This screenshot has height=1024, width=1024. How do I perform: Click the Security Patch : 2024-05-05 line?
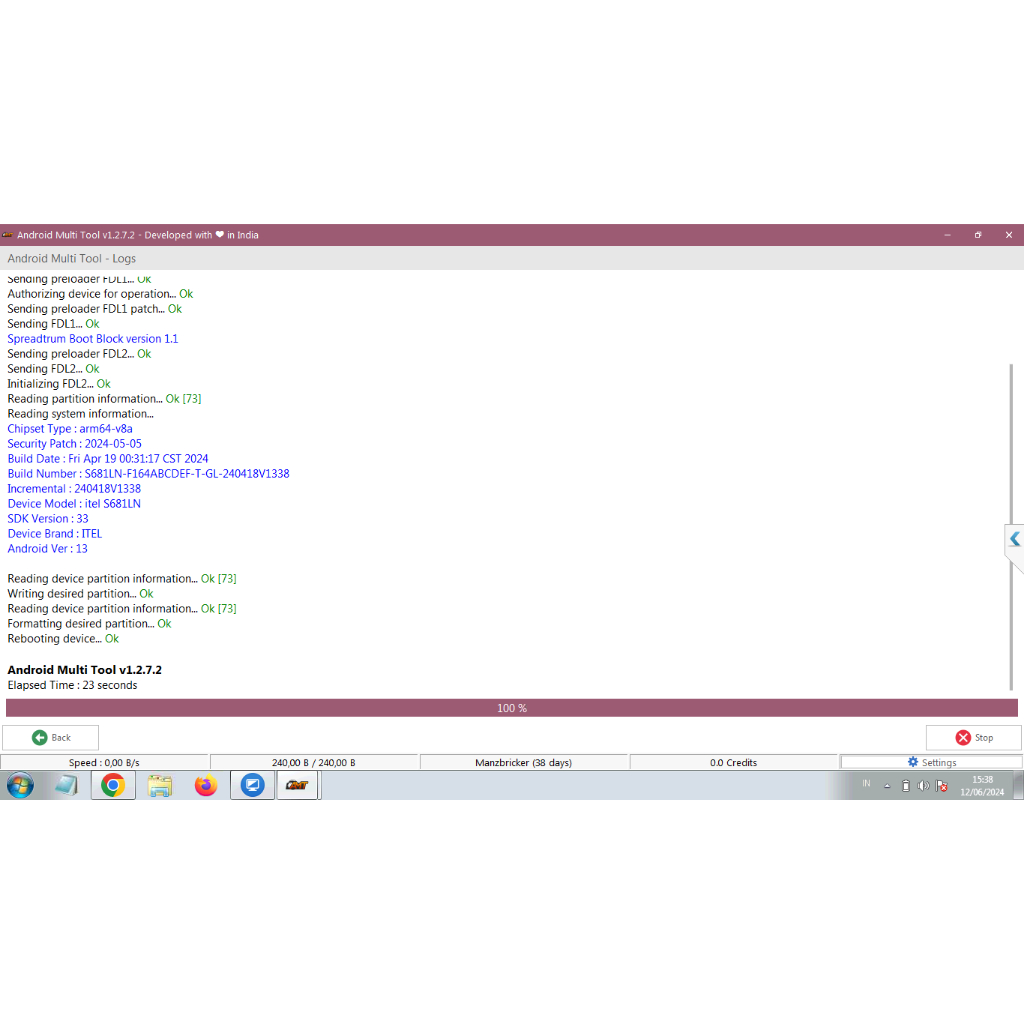74,443
